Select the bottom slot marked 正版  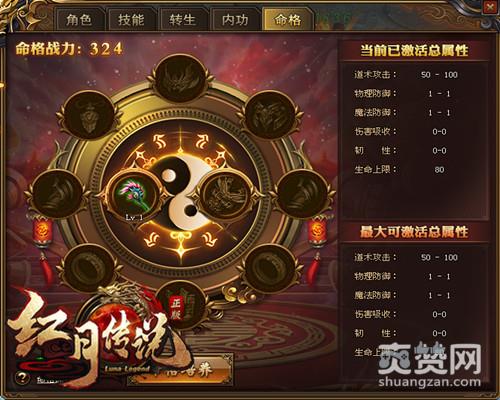tap(180, 306)
